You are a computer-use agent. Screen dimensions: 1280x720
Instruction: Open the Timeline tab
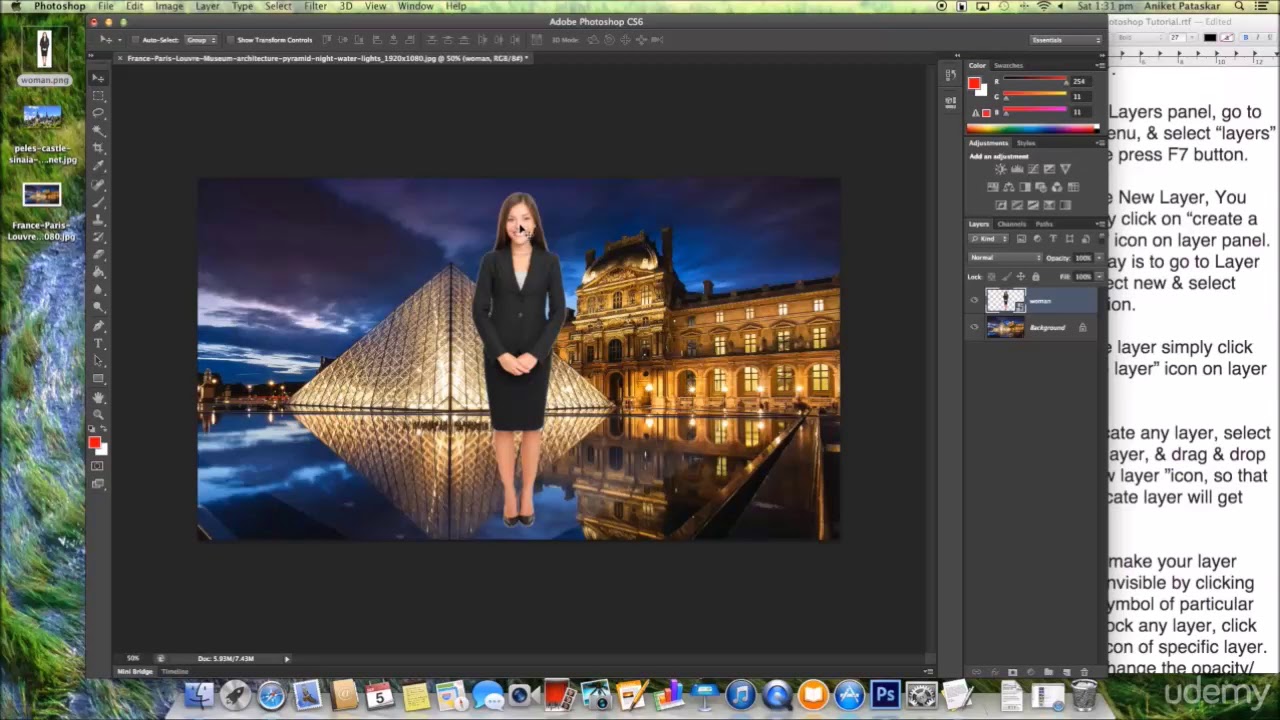click(175, 671)
